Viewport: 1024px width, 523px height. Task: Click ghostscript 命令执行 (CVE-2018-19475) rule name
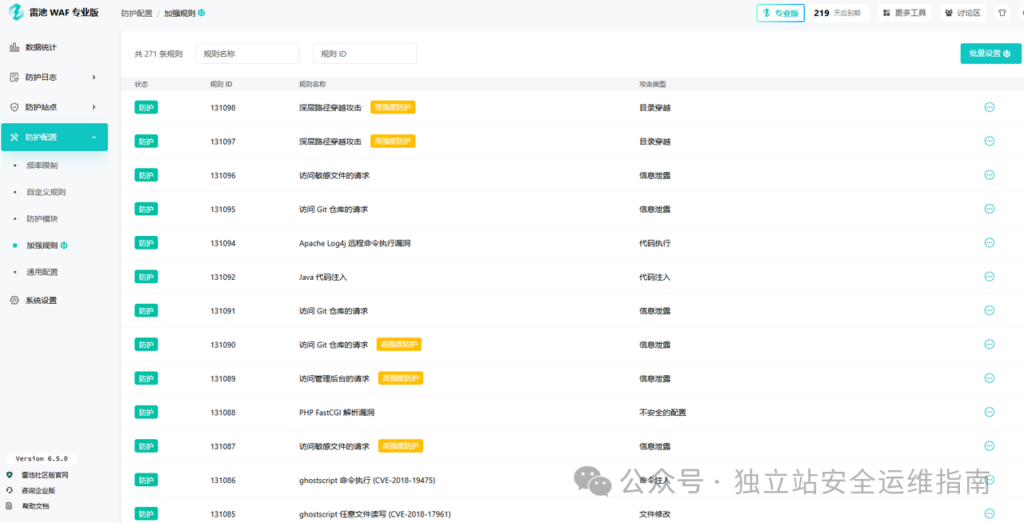(367, 481)
